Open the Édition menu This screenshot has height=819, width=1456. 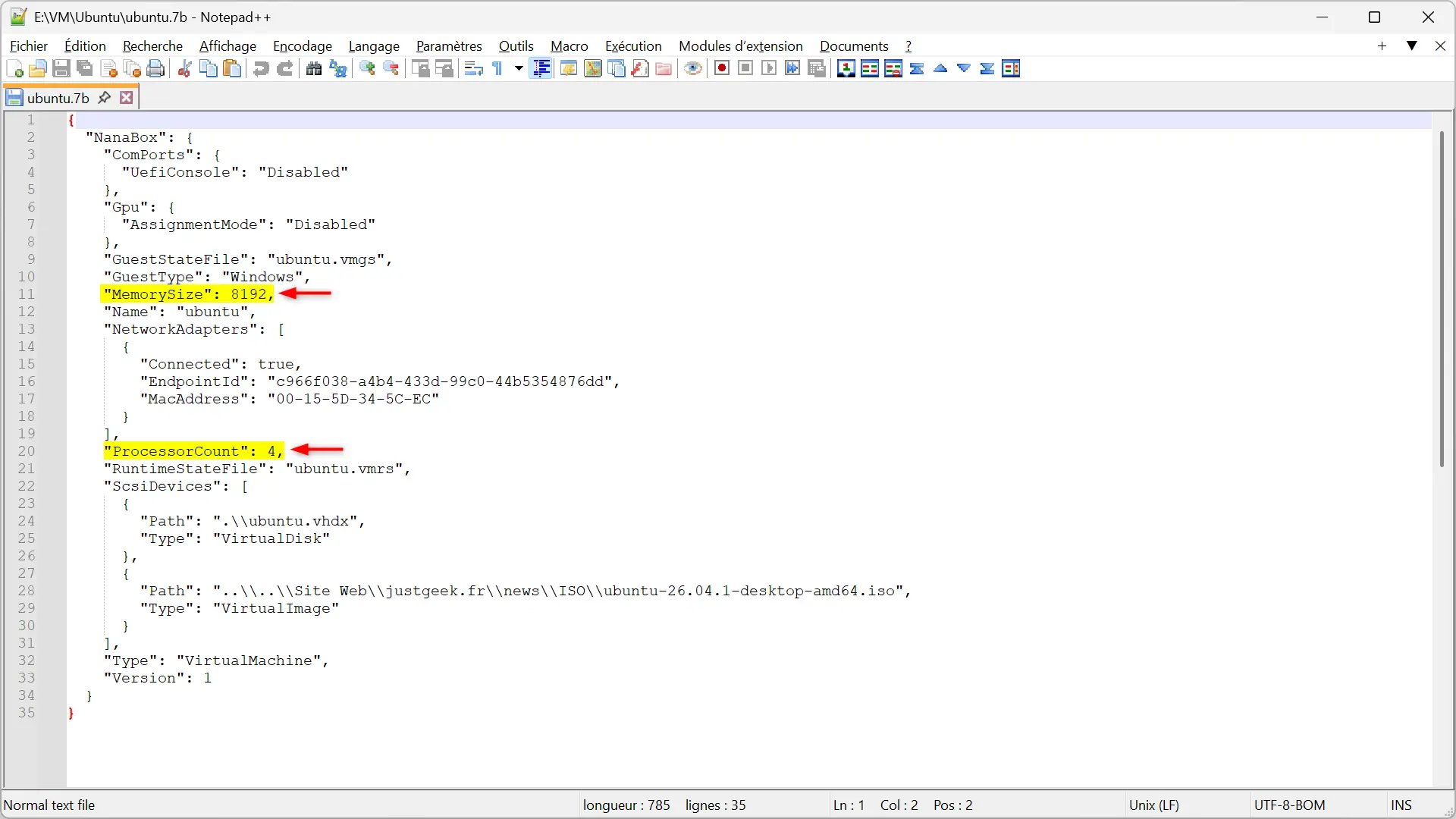click(x=85, y=46)
